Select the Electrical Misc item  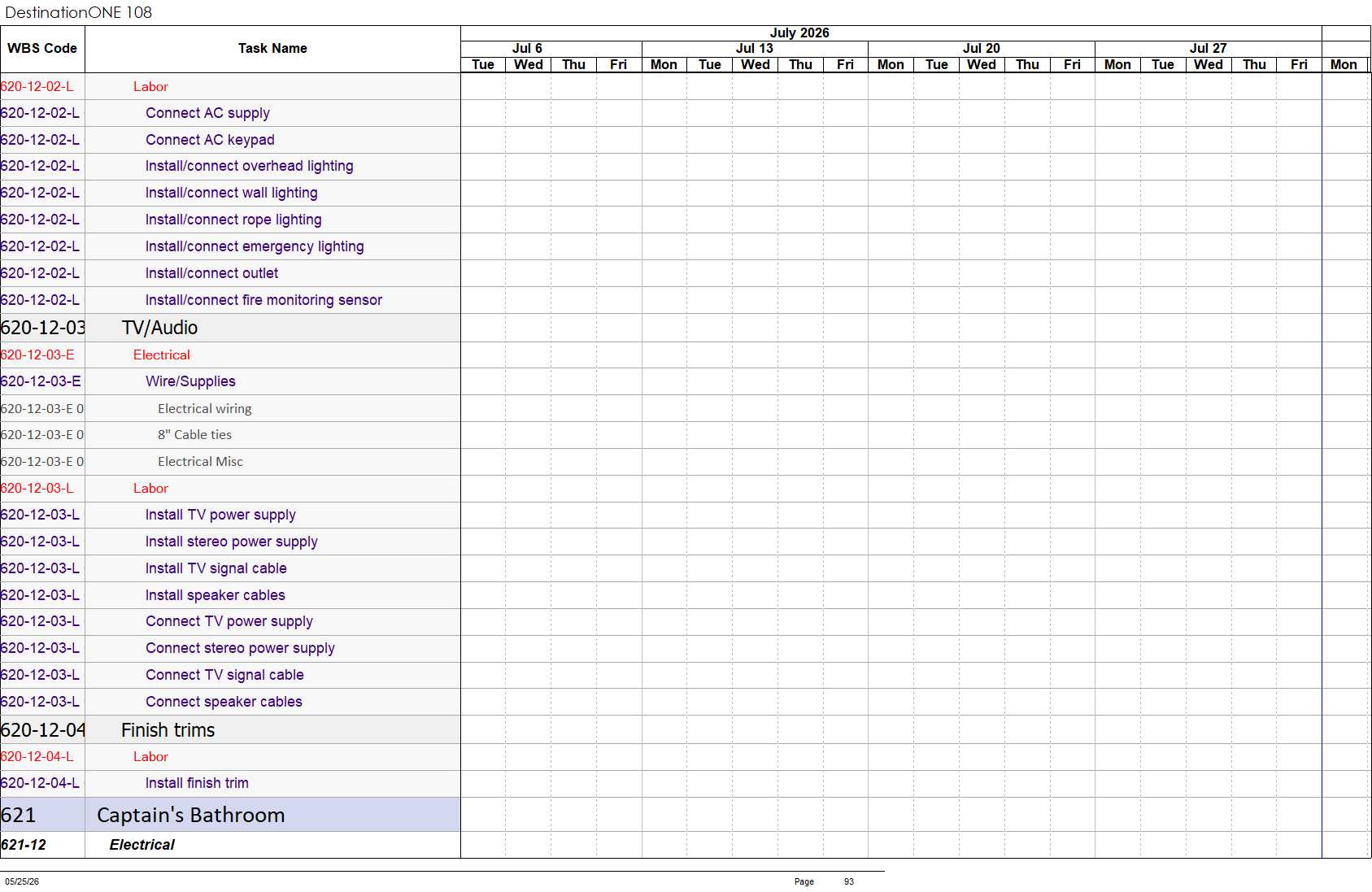click(200, 462)
